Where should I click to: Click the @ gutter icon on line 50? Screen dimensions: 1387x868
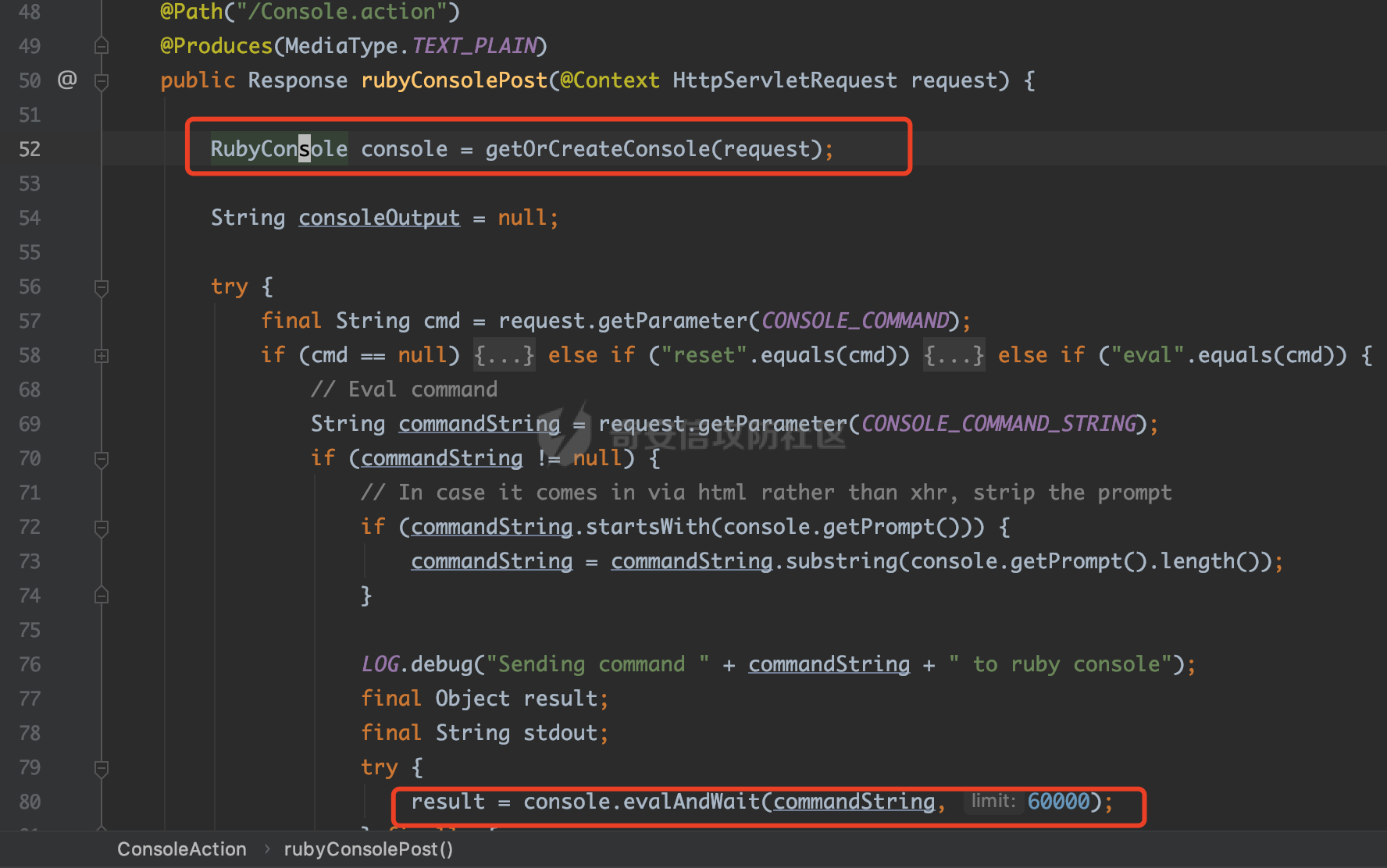[67, 80]
